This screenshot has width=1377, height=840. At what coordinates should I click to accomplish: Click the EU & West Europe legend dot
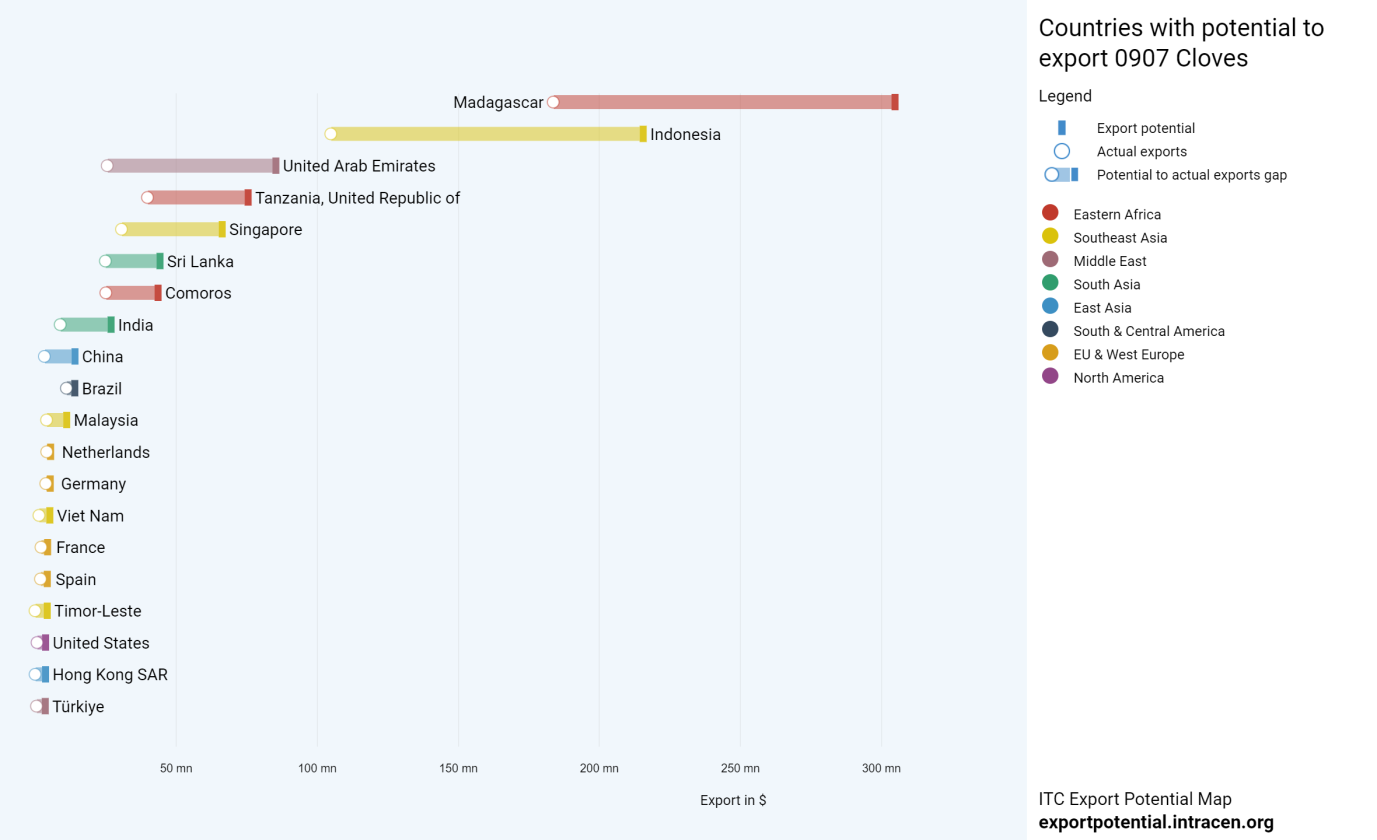tap(1050, 353)
